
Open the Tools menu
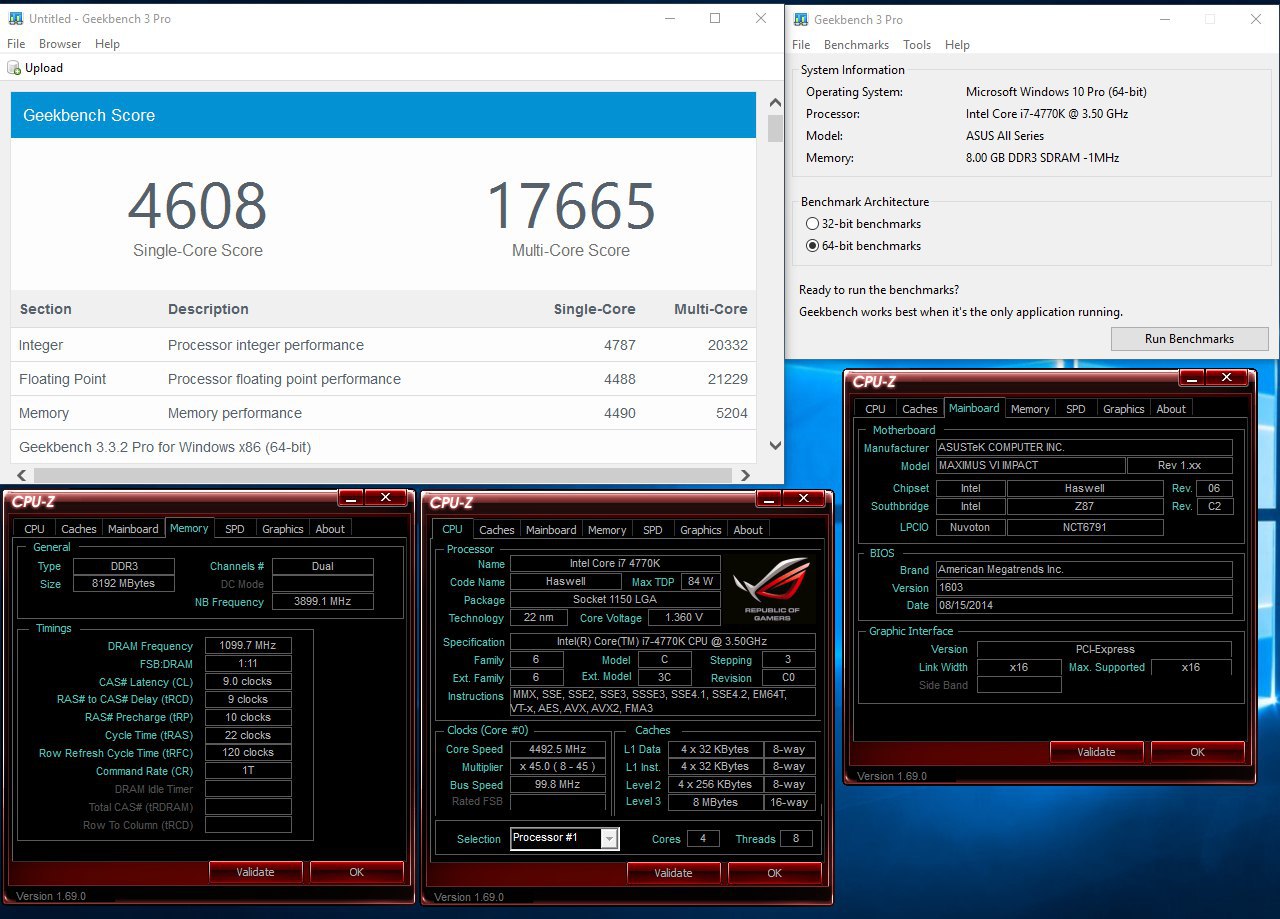point(917,45)
